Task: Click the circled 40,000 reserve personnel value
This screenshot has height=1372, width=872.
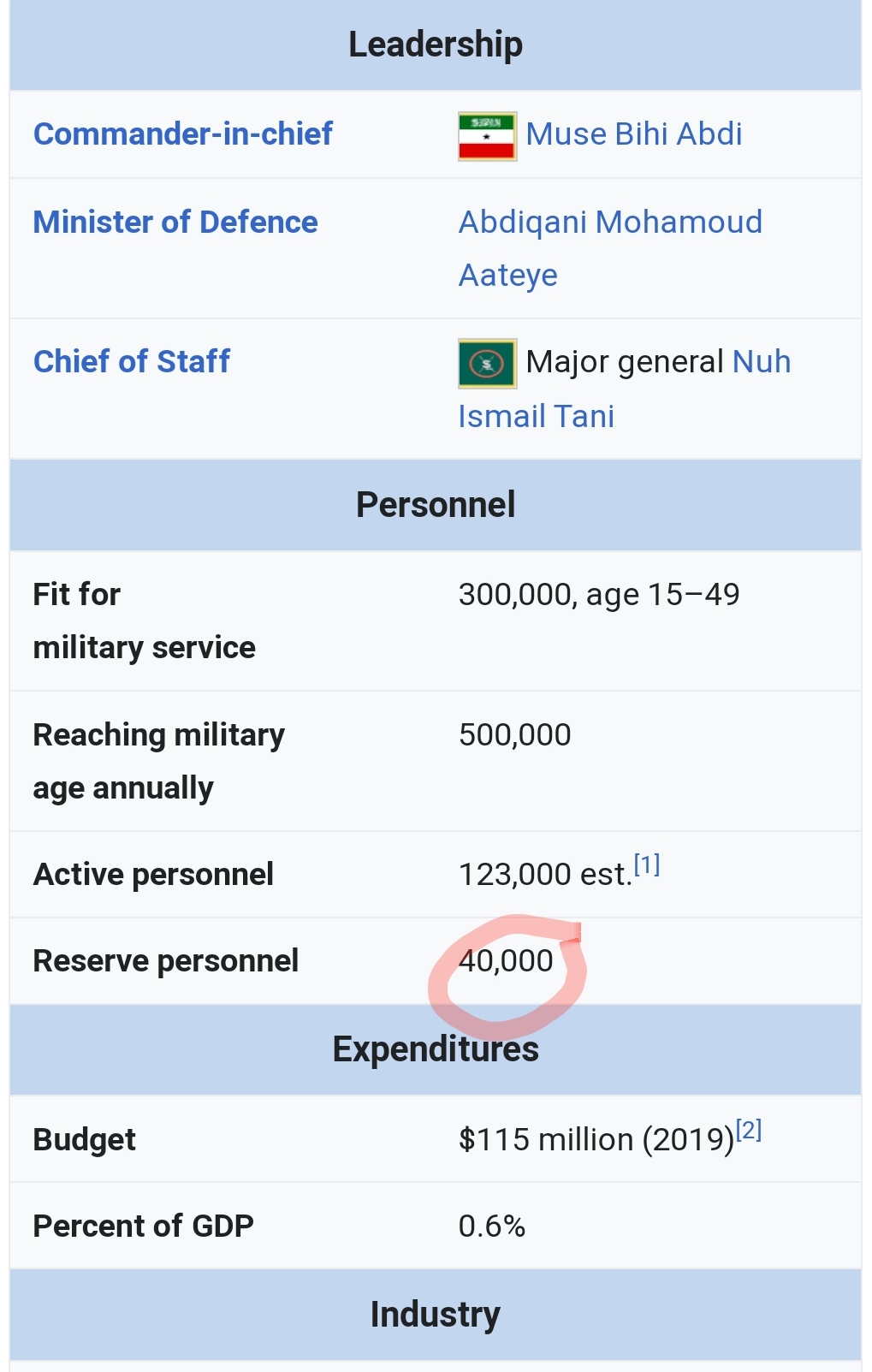Action: point(506,961)
